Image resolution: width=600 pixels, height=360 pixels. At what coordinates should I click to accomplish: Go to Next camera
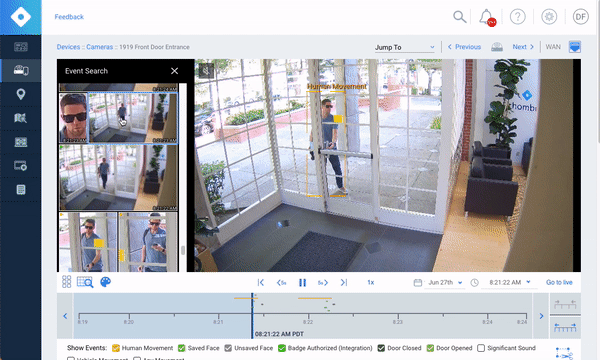[523, 47]
